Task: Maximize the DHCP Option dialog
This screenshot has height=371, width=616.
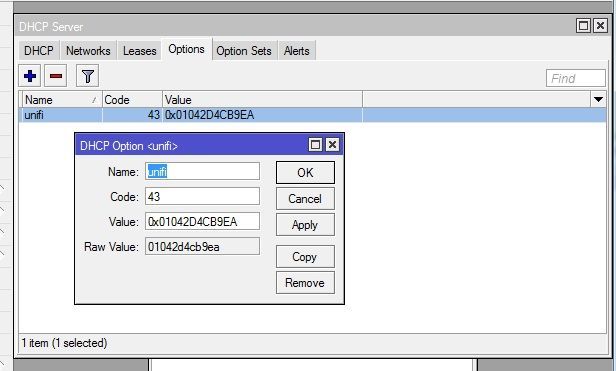Action: [x=315, y=145]
